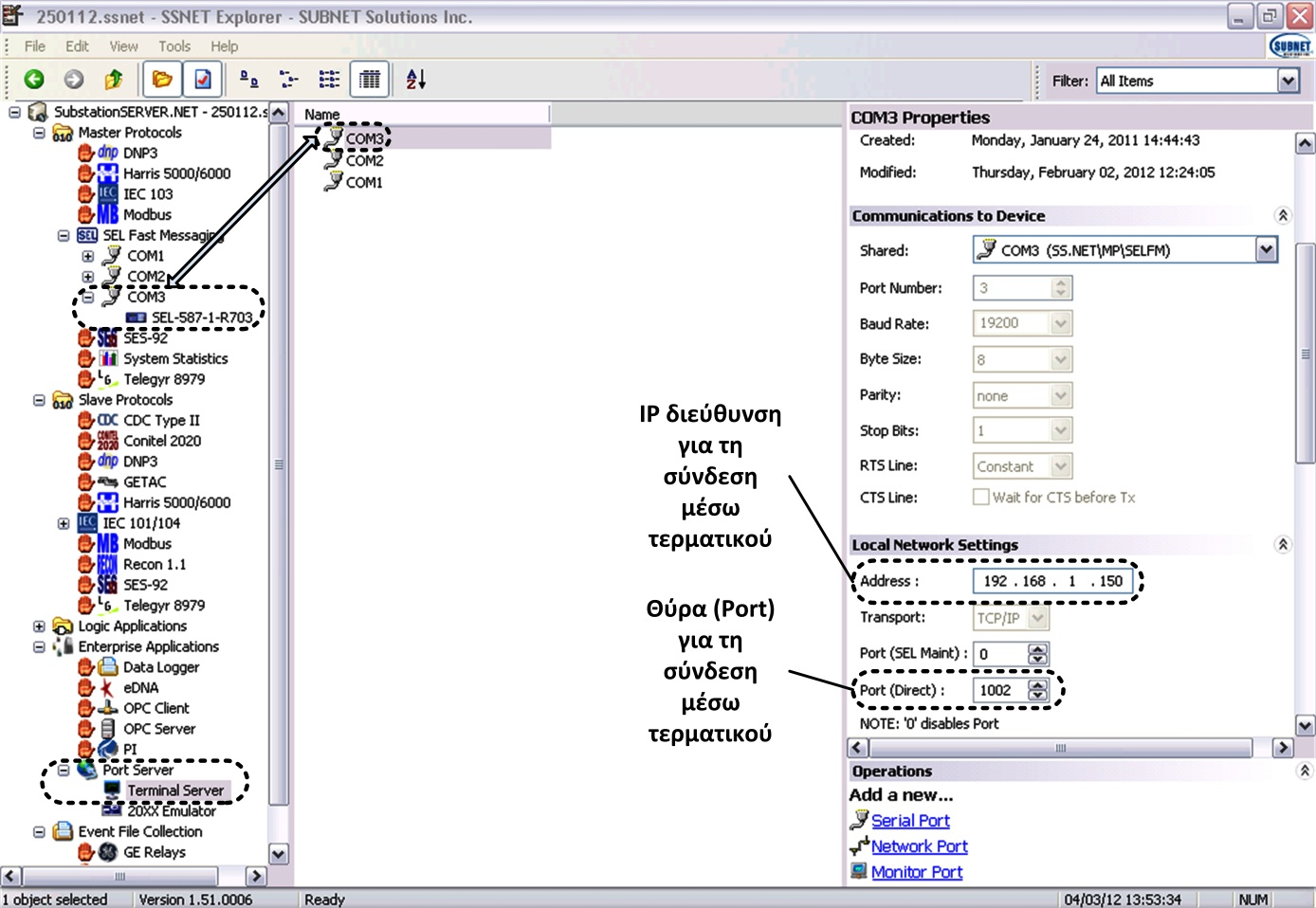
Task: Click the Monitor Port link
Action: (917, 872)
